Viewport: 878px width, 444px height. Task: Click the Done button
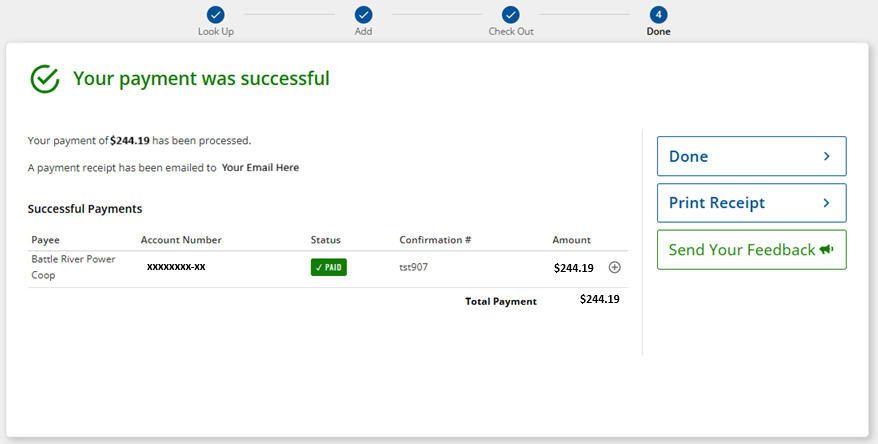751,156
